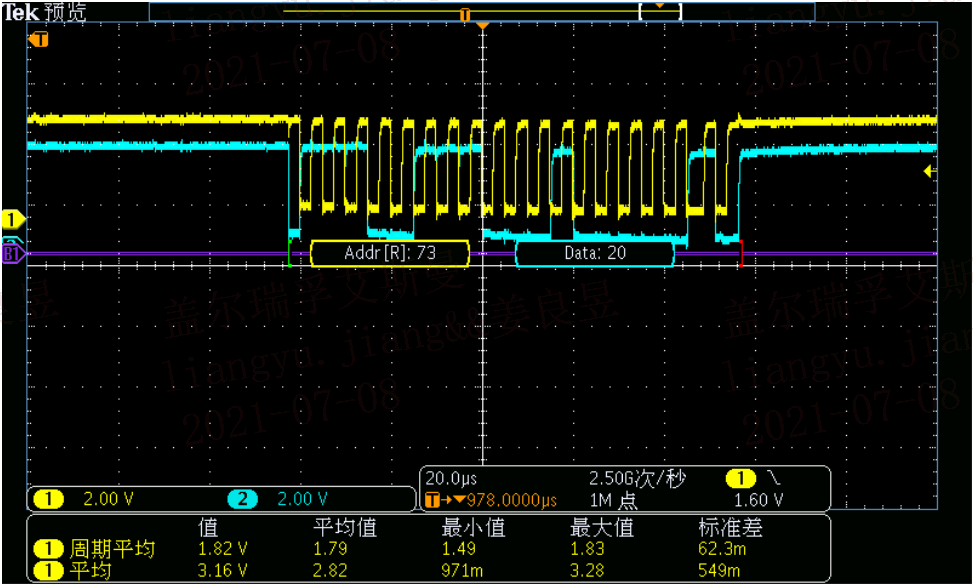Image resolution: width=973 pixels, height=585 pixels.
Task: Click the Data: 20 decode box
Action: coord(594,253)
